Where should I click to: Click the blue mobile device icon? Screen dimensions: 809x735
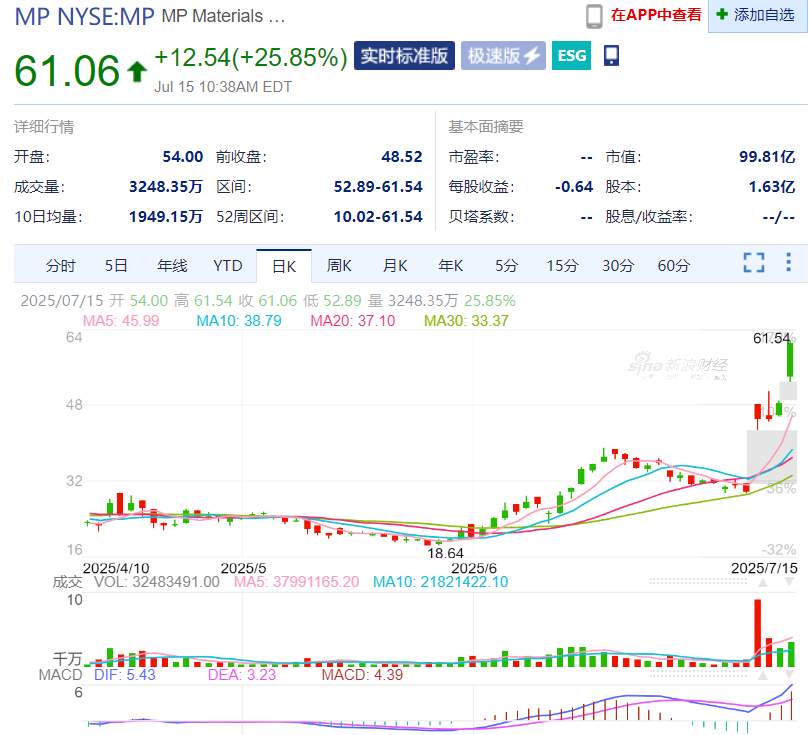coord(611,55)
